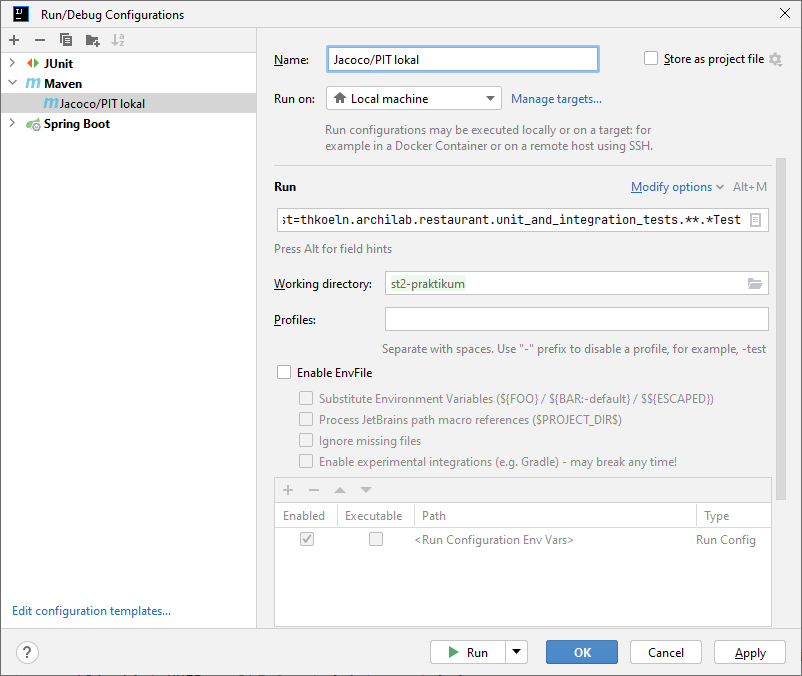Toggle Ignore missing files checkbox

pos(306,440)
